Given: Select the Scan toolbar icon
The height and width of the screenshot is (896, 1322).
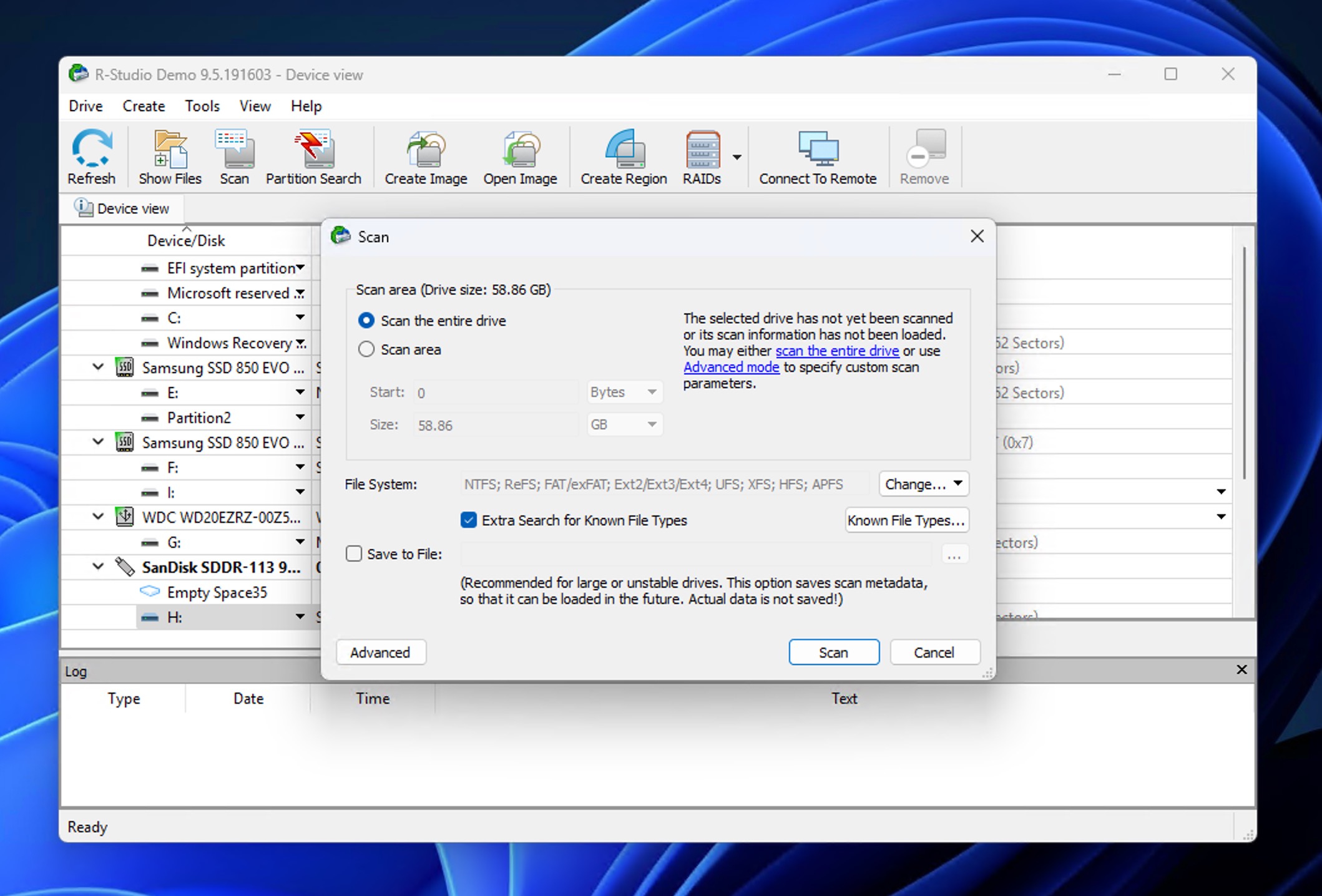Looking at the screenshot, I should pyautogui.click(x=234, y=156).
